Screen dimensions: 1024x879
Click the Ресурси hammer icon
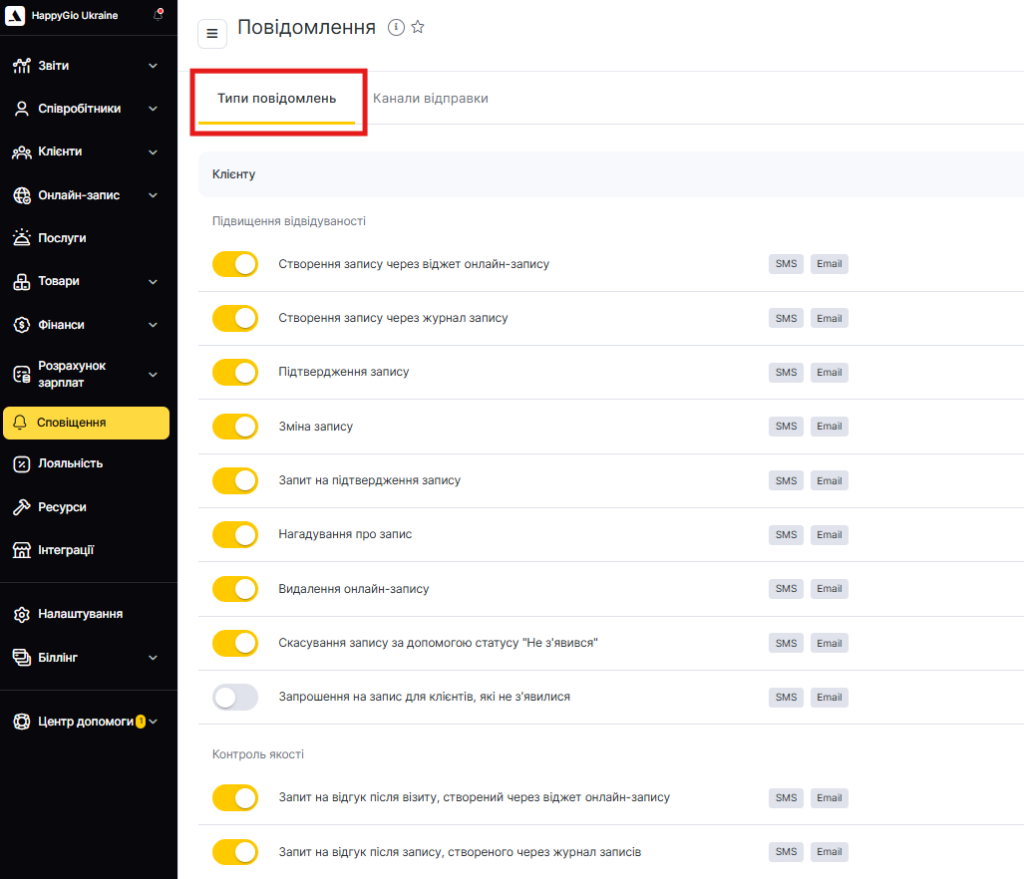click(22, 507)
